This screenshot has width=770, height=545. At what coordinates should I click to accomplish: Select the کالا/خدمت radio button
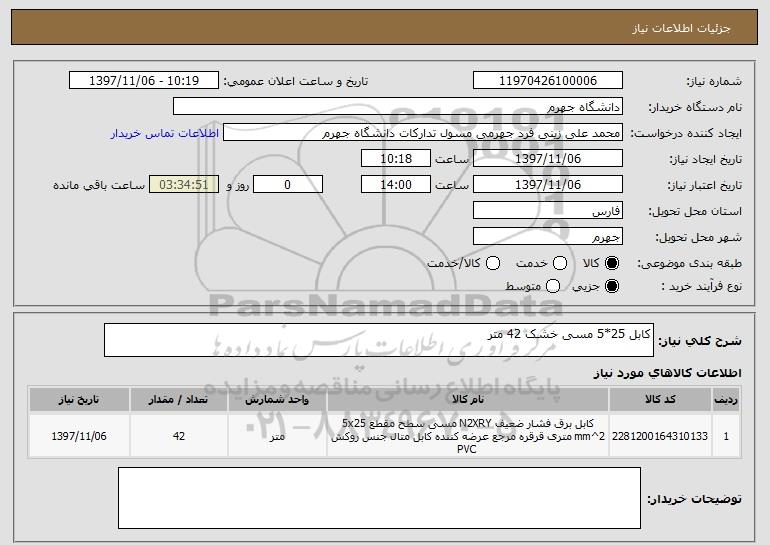point(493,263)
